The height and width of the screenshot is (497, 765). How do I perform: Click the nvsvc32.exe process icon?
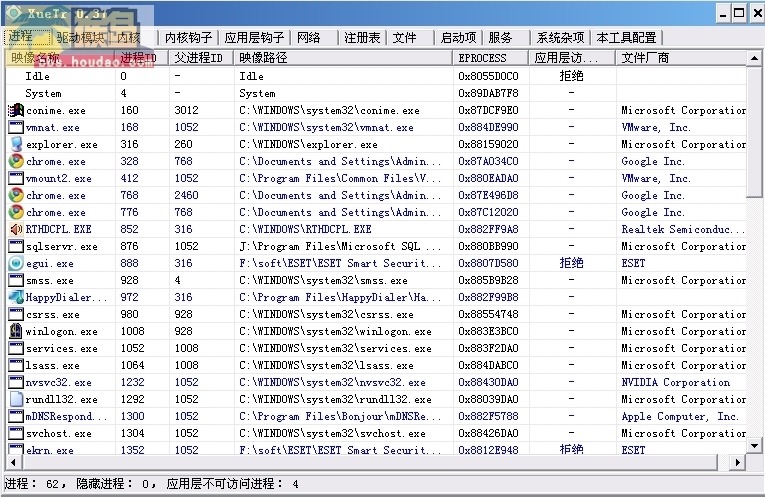pos(16,382)
